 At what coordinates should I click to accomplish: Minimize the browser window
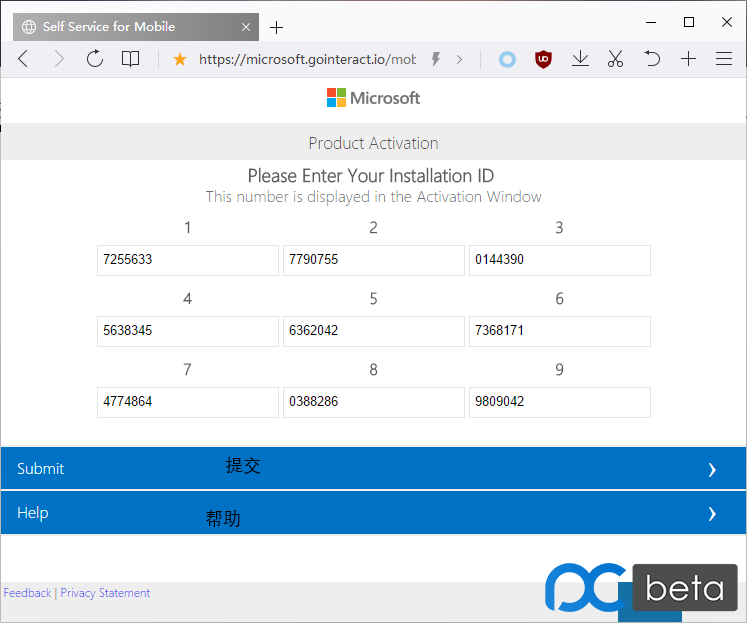[651, 22]
